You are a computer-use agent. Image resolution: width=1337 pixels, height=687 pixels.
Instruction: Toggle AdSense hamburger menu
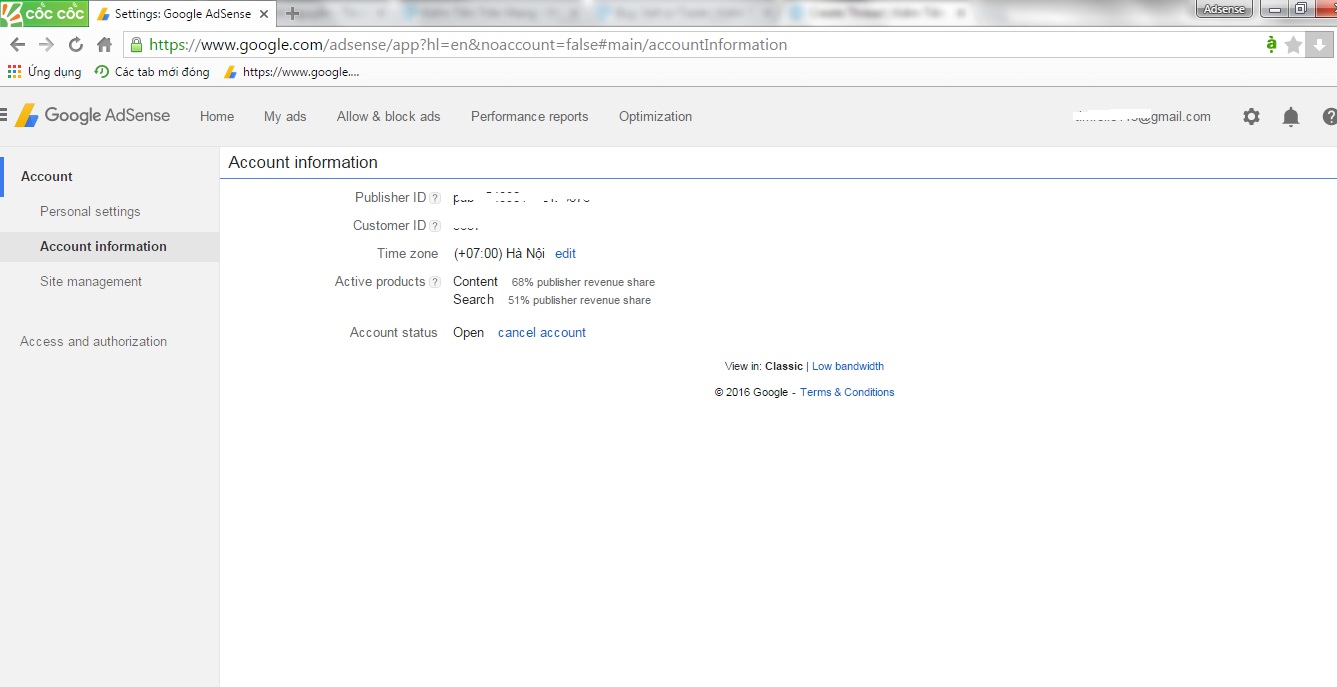(x=4, y=116)
